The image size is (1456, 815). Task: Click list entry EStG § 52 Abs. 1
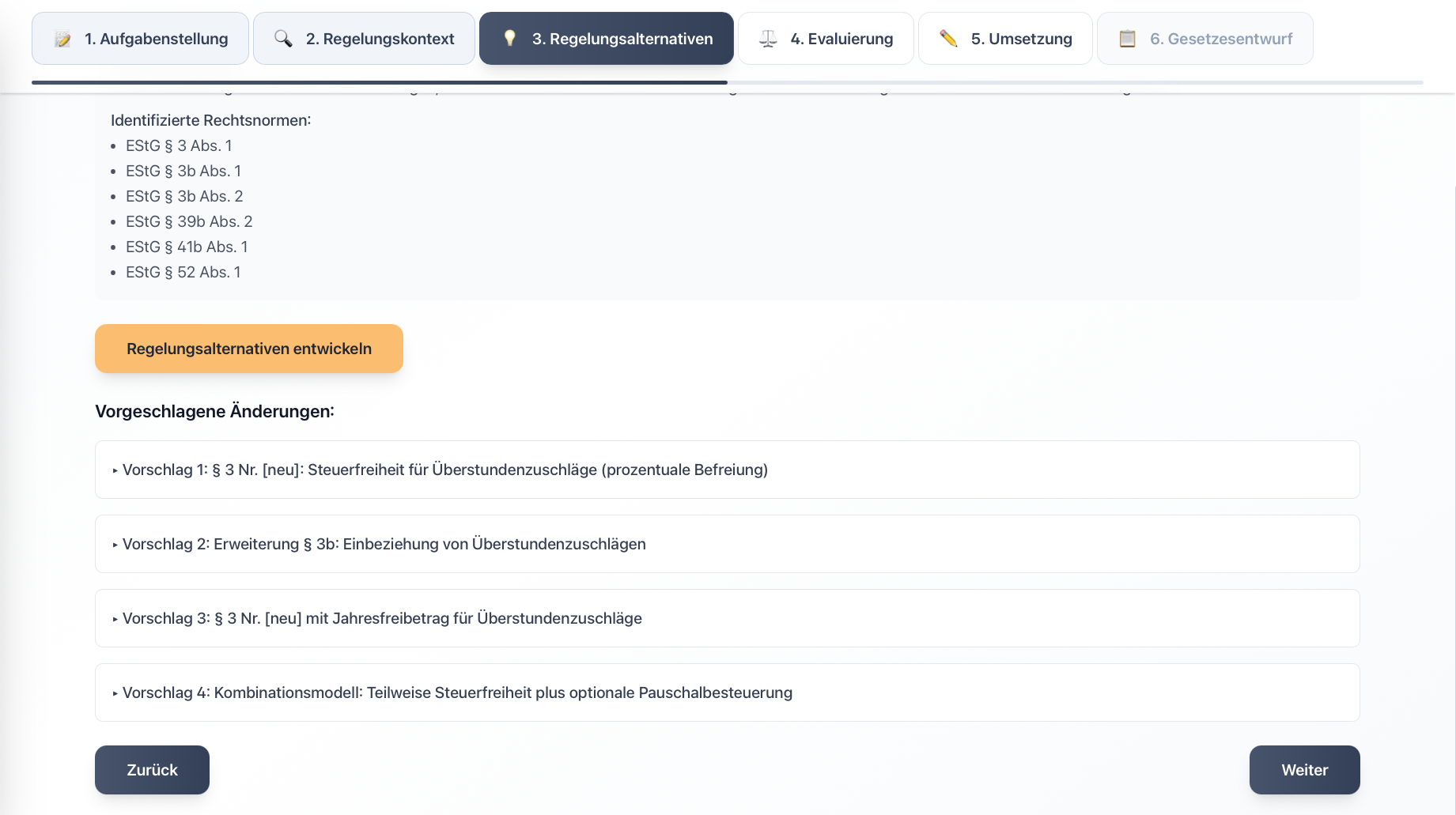point(183,272)
